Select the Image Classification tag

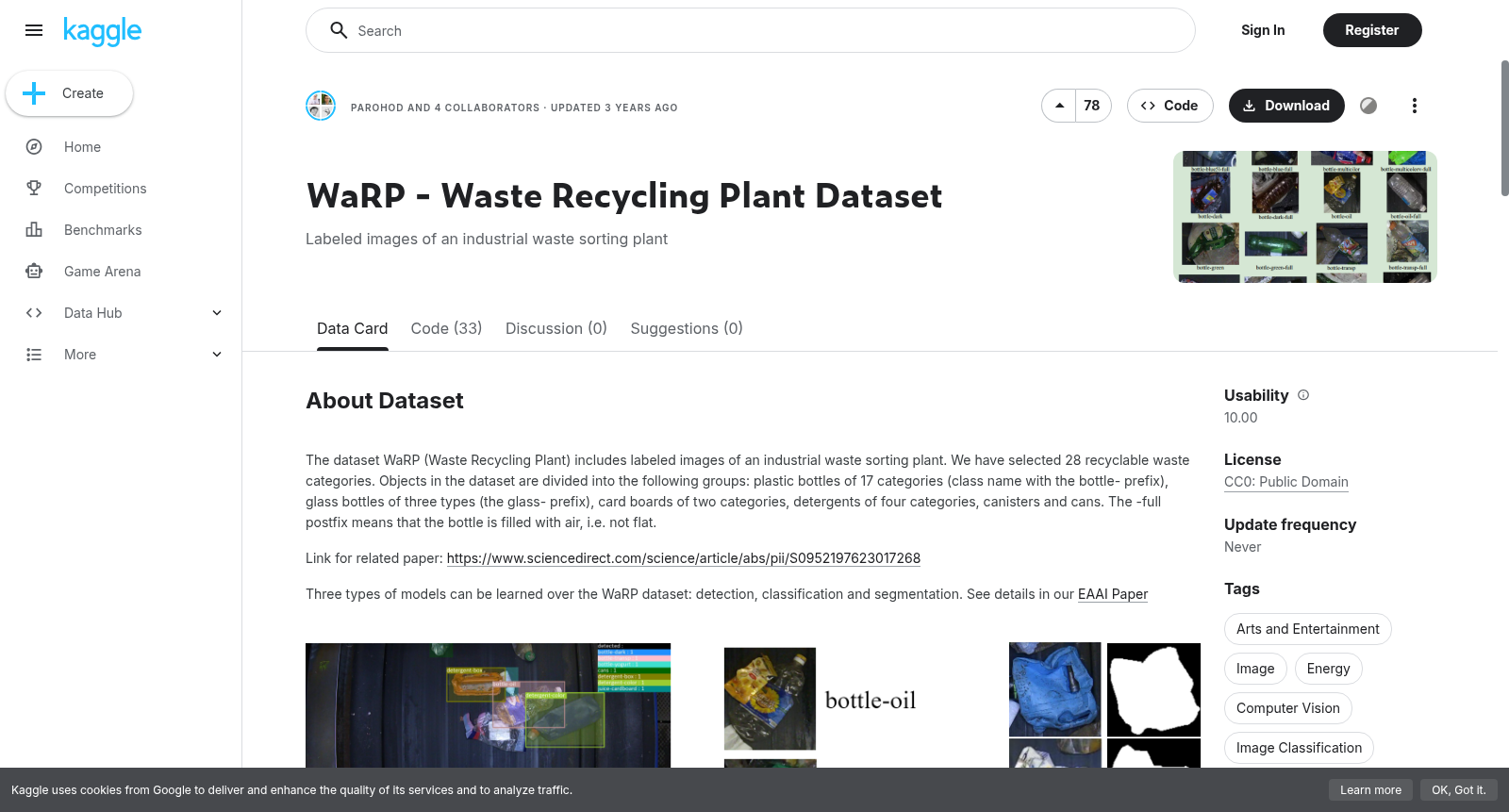click(1300, 748)
